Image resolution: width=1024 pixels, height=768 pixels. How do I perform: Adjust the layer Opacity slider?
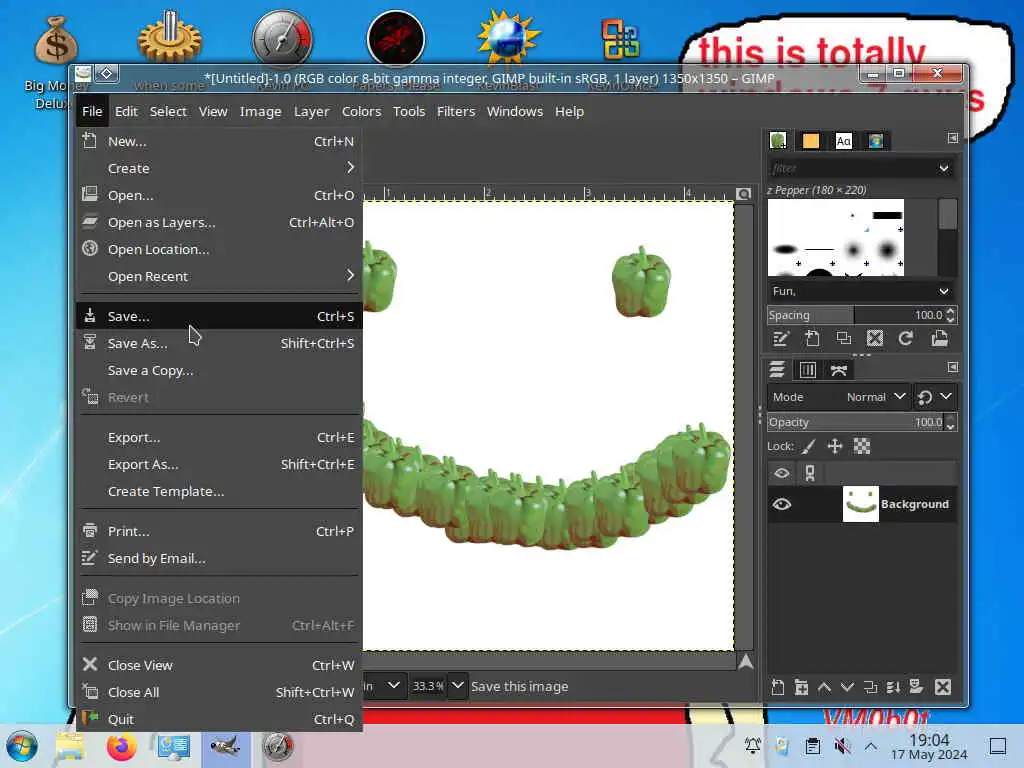[856, 423]
